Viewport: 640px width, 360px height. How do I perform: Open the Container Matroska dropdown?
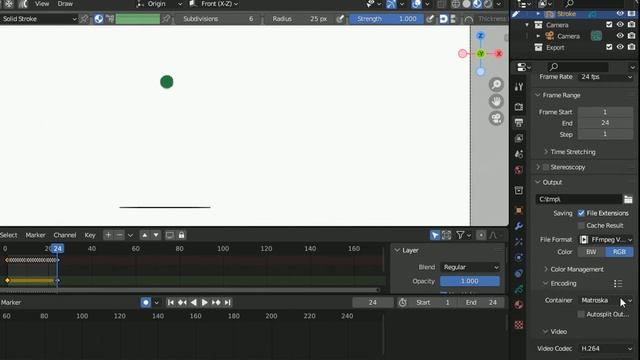coord(606,300)
